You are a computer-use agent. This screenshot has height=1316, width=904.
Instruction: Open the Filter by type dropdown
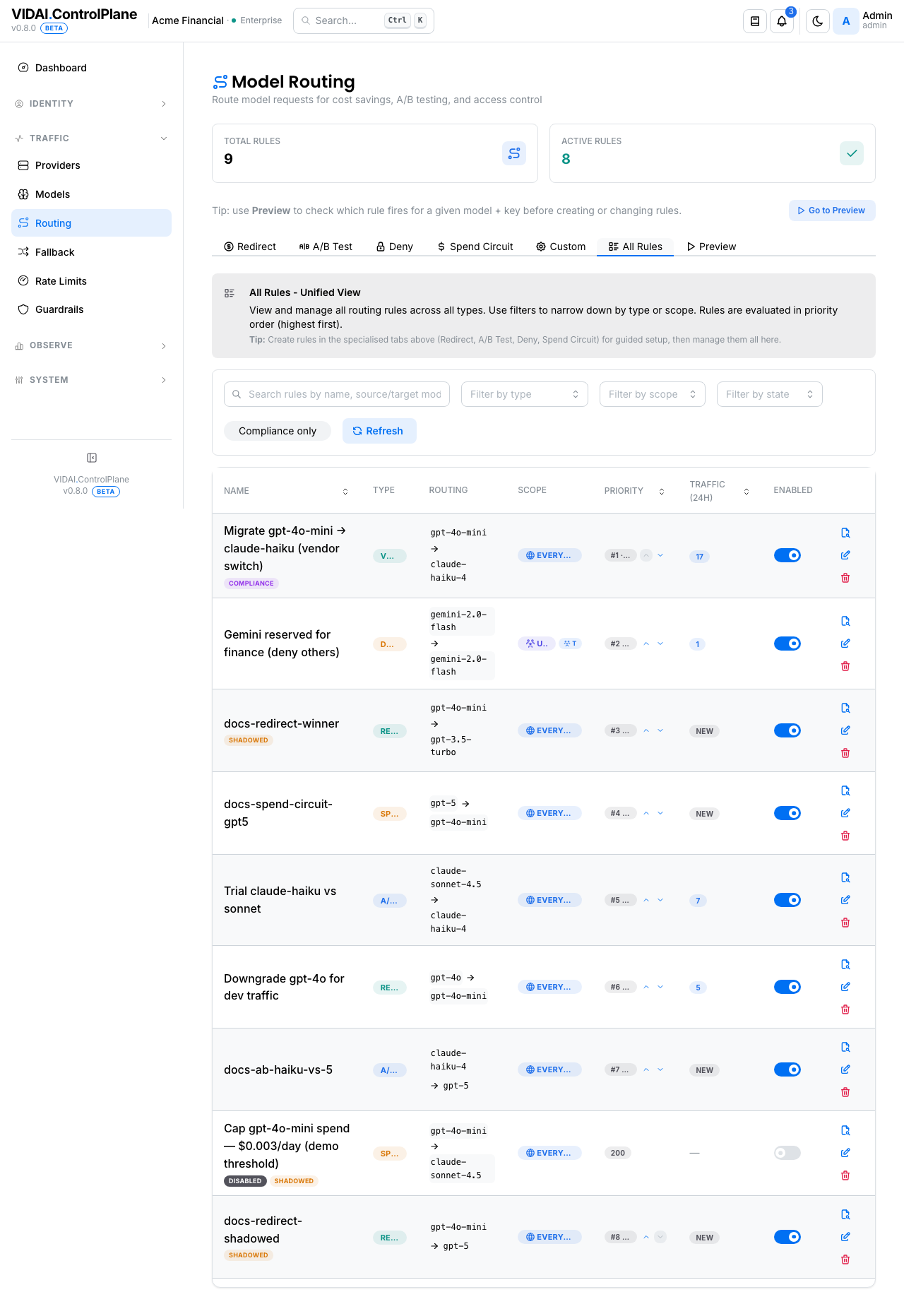(x=525, y=394)
